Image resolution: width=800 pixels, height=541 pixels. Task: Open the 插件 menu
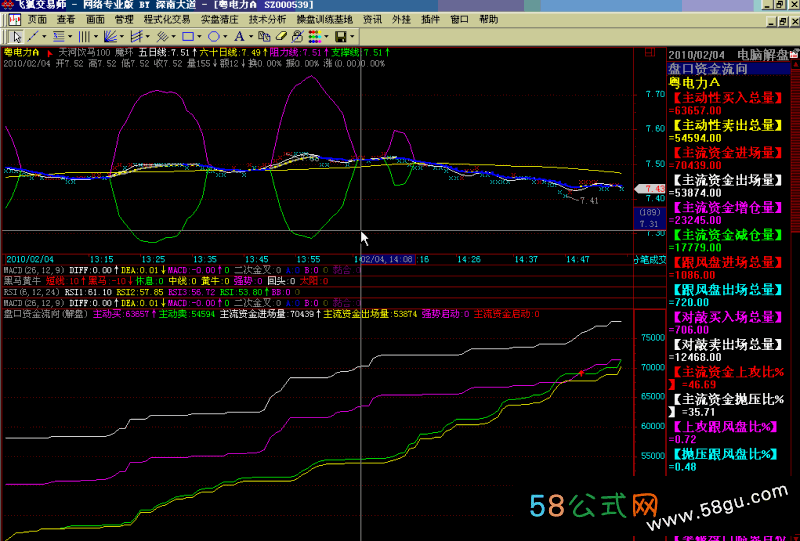coord(431,20)
